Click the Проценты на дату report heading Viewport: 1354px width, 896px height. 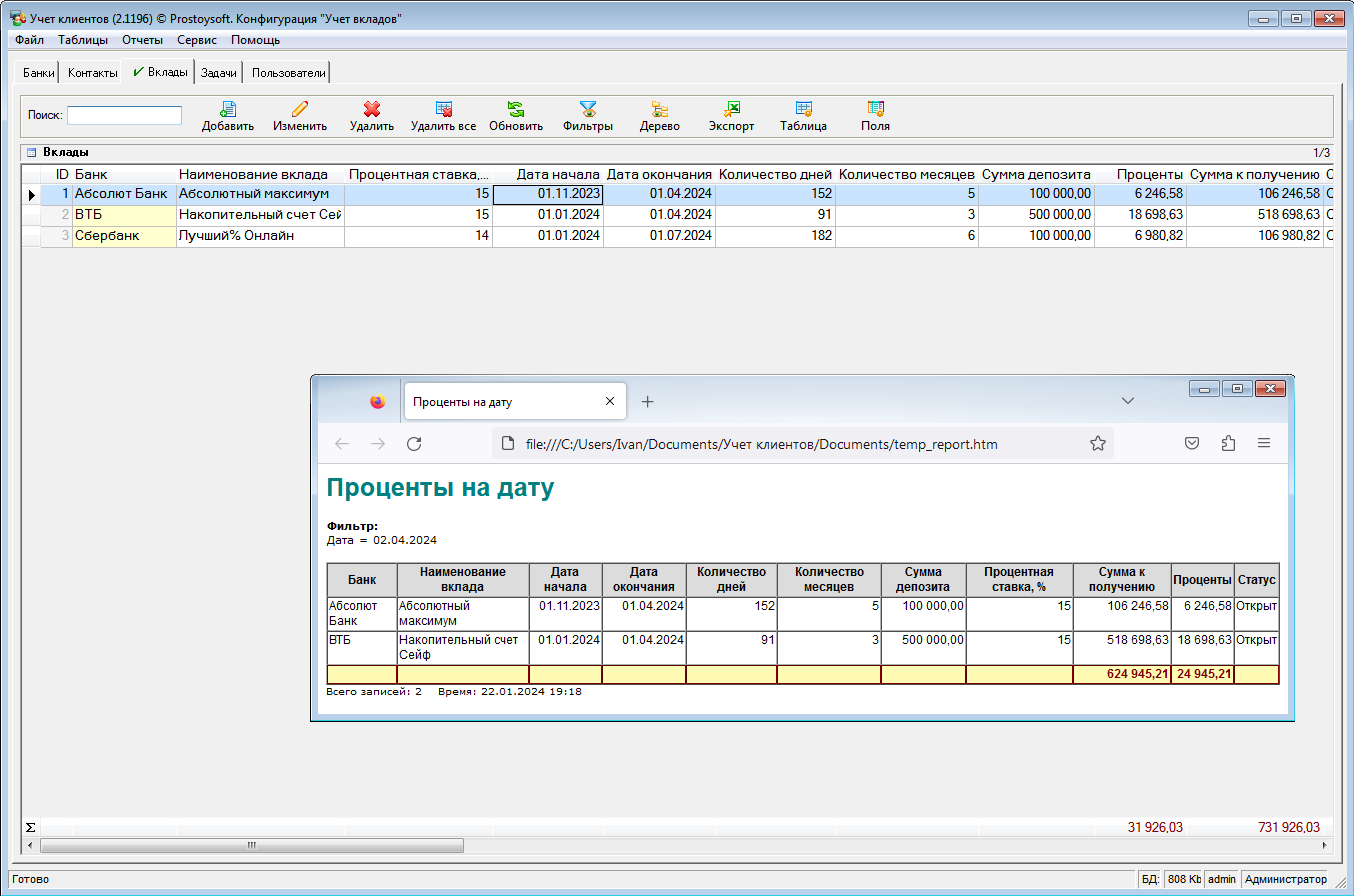[x=440, y=488]
